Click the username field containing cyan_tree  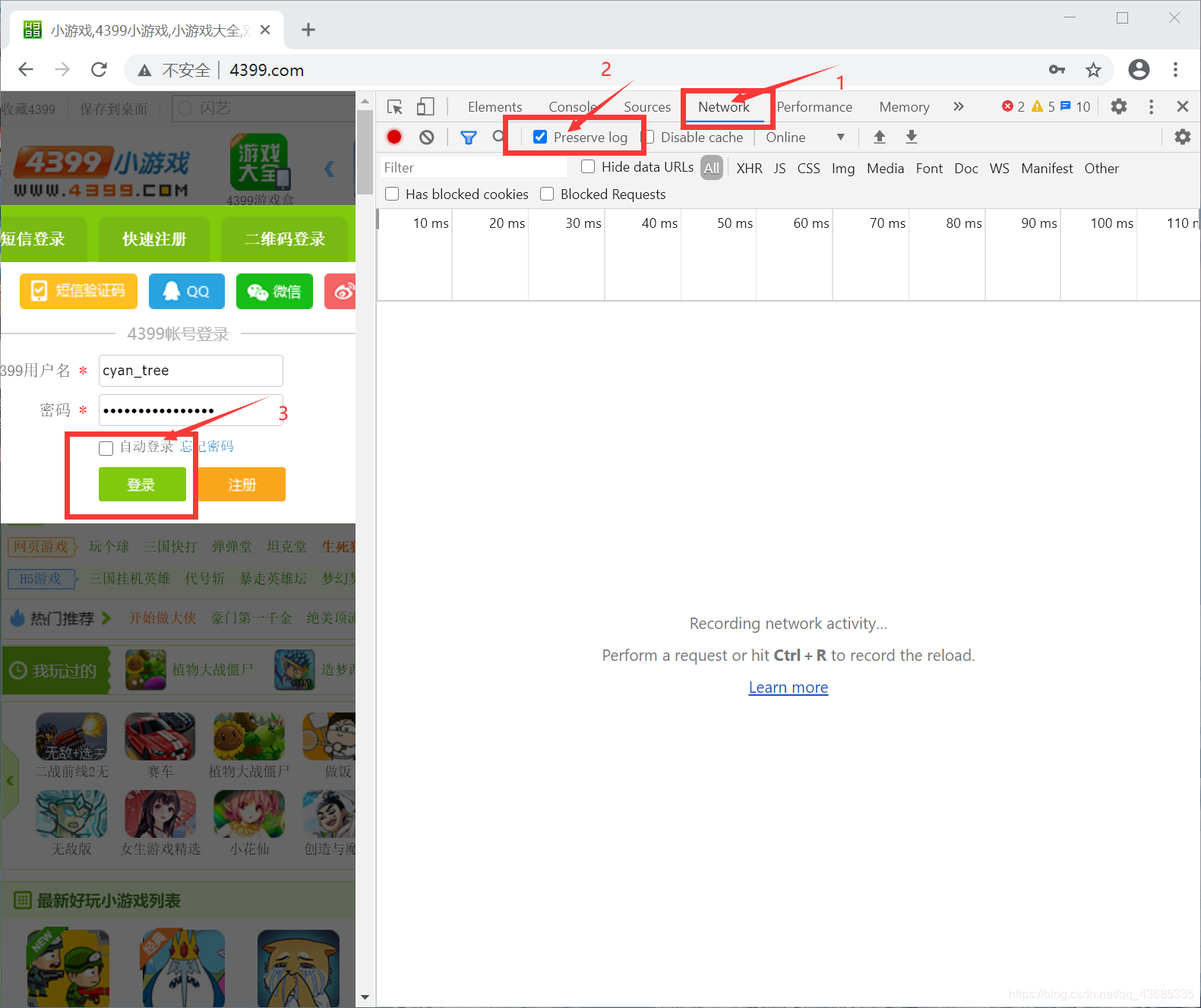pyautogui.click(x=191, y=371)
